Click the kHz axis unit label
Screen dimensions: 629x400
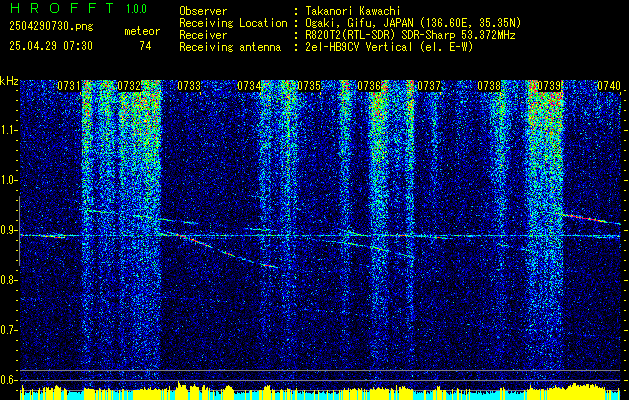[x=9, y=81]
